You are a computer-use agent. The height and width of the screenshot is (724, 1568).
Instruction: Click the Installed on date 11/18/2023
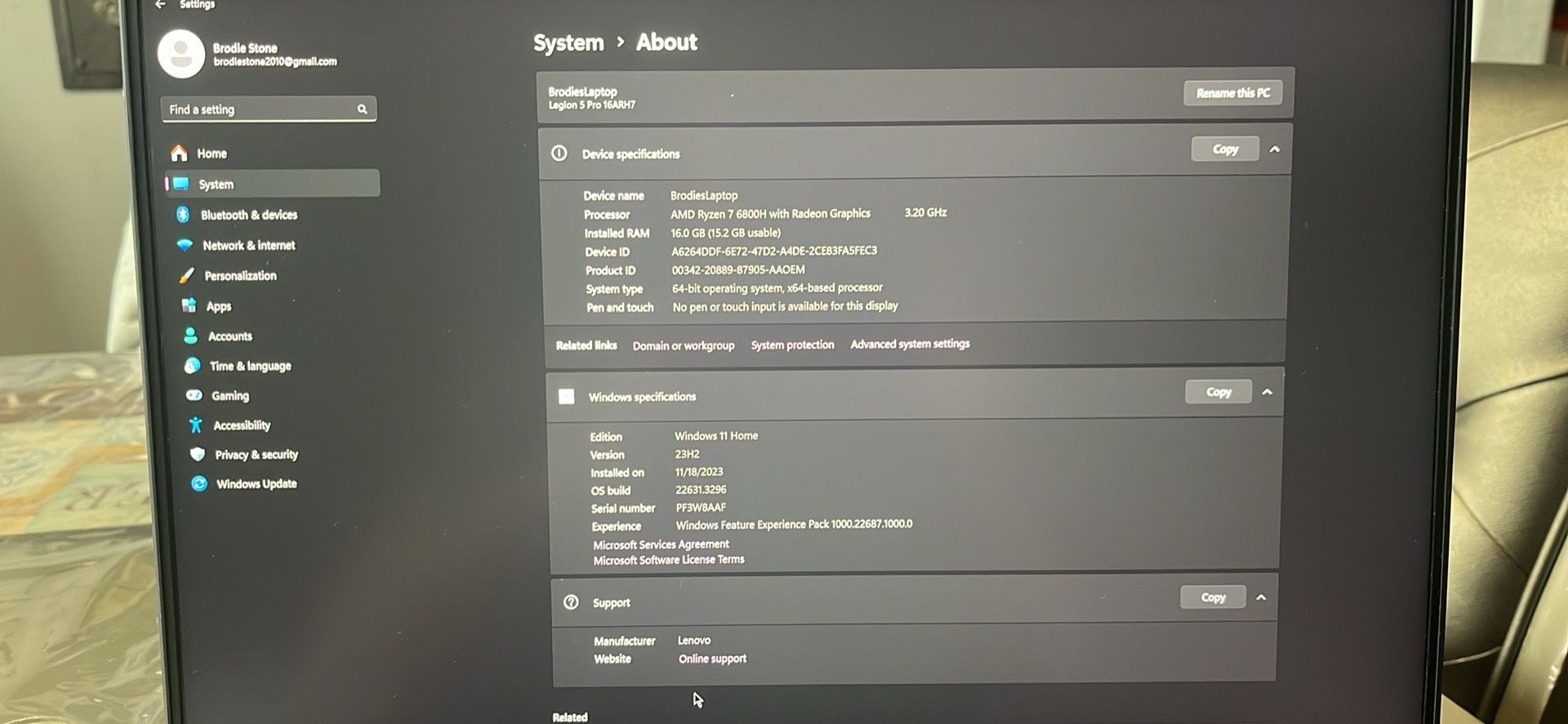click(x=698, y=472)
